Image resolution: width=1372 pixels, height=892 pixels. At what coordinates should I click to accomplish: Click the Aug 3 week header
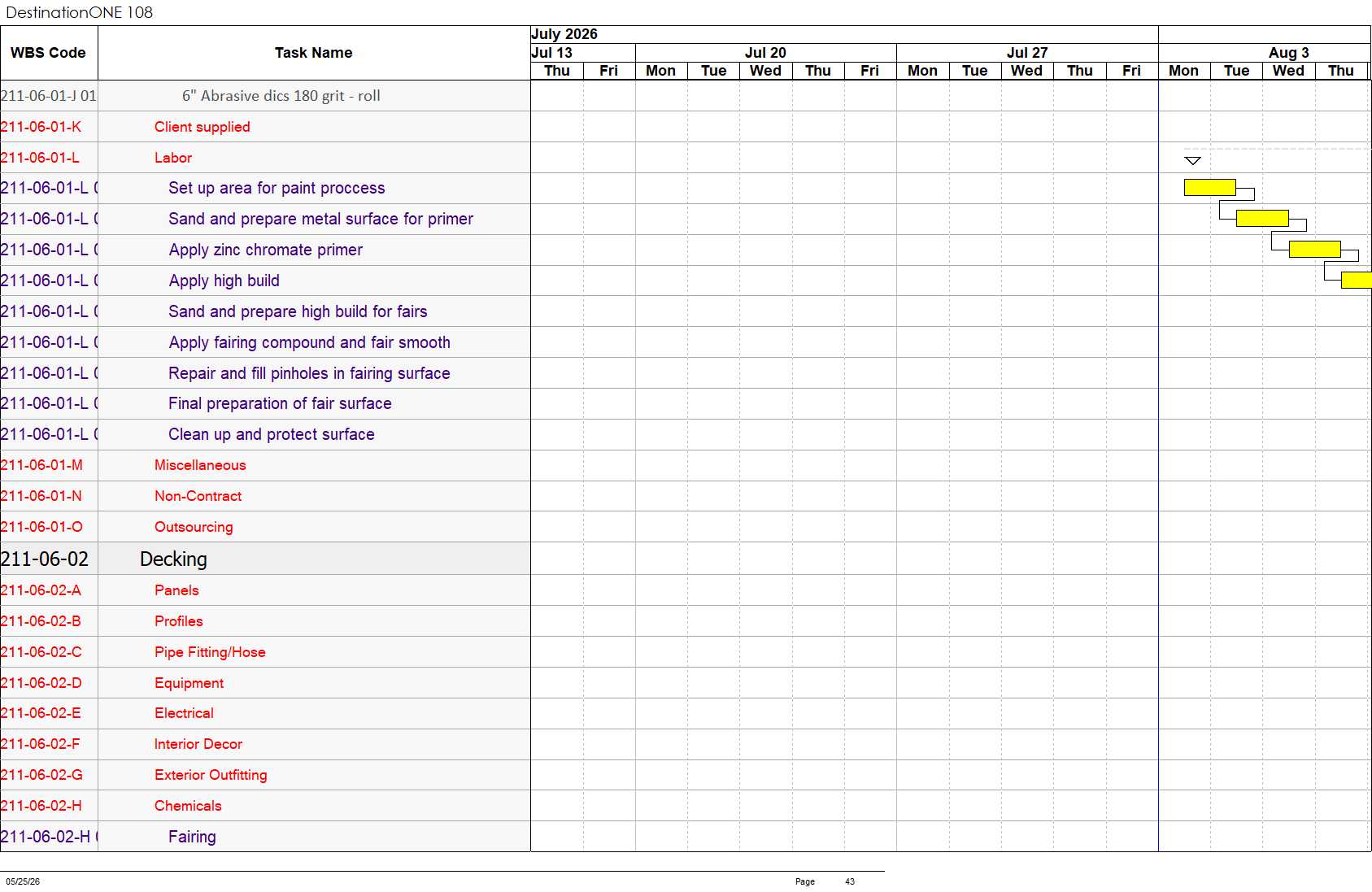coord(1288,53)
